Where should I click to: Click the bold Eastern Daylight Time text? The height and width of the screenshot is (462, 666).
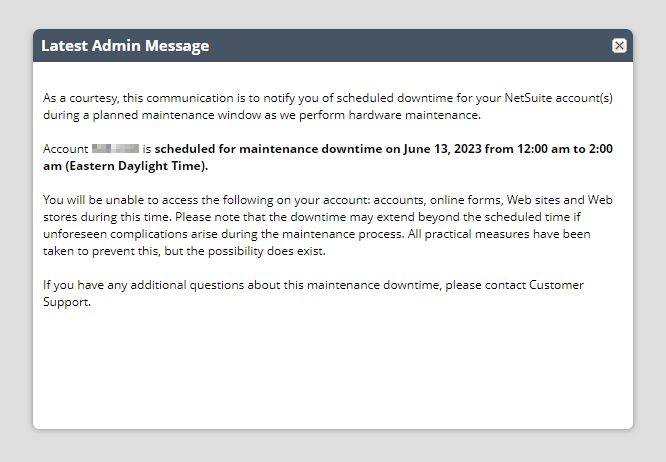[x=135, y=166]
